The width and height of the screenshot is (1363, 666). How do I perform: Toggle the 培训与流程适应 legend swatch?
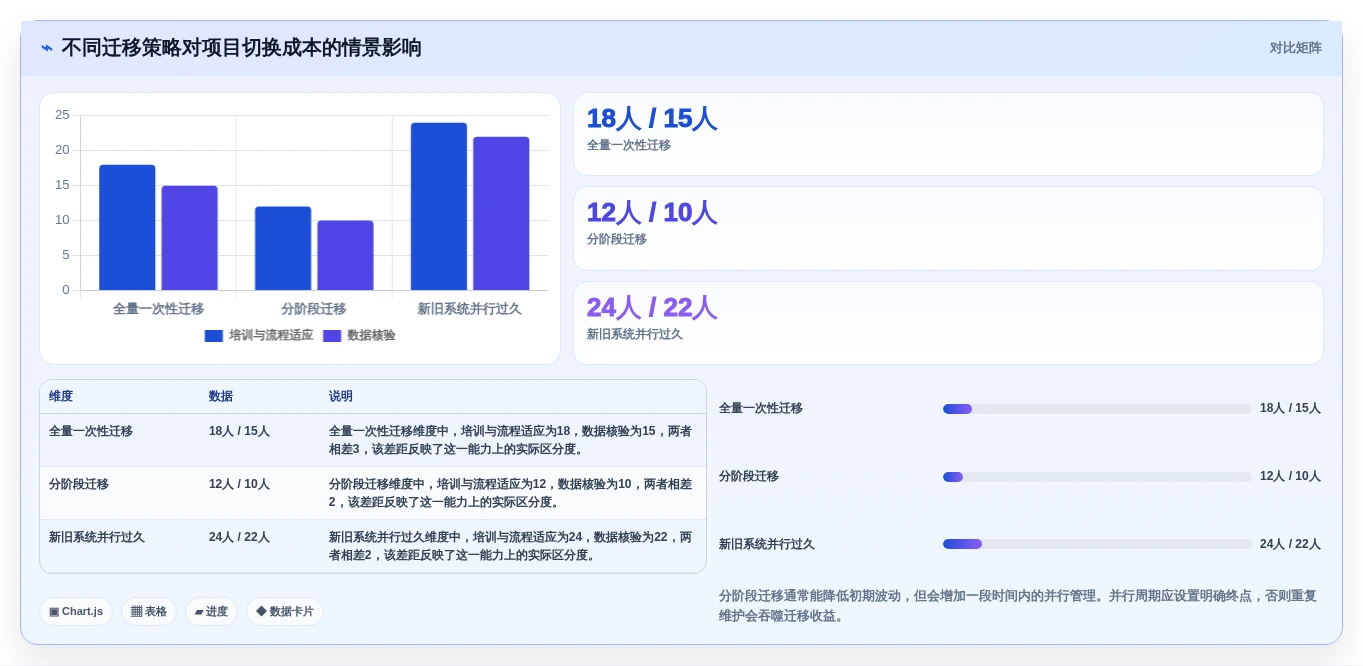coord(213,336)
